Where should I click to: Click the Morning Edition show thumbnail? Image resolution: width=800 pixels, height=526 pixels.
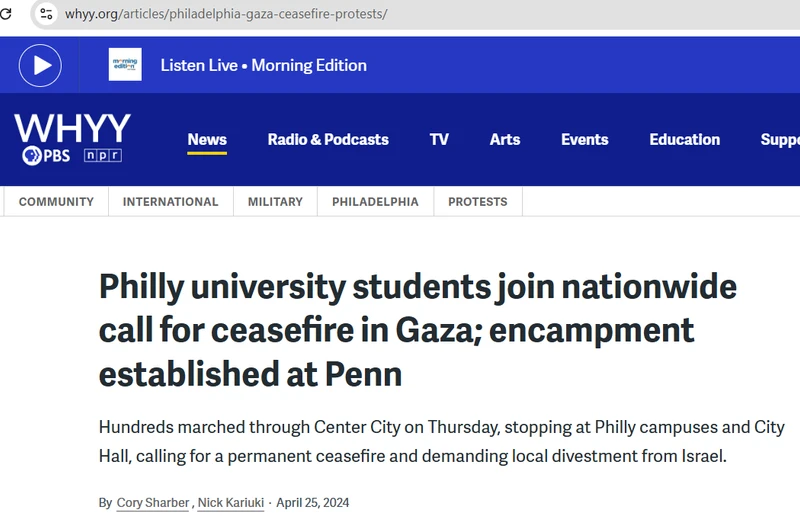tap(125, 65)
